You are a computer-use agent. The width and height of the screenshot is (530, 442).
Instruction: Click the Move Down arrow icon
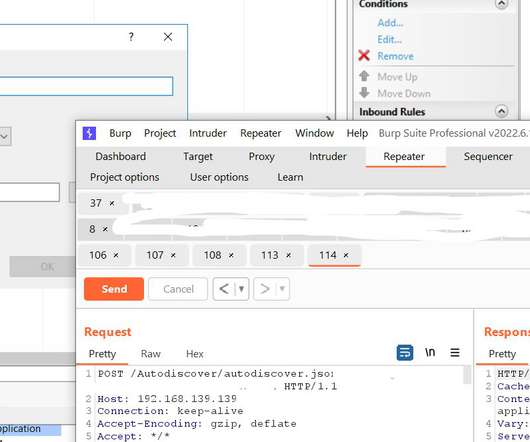click(364, 93)
